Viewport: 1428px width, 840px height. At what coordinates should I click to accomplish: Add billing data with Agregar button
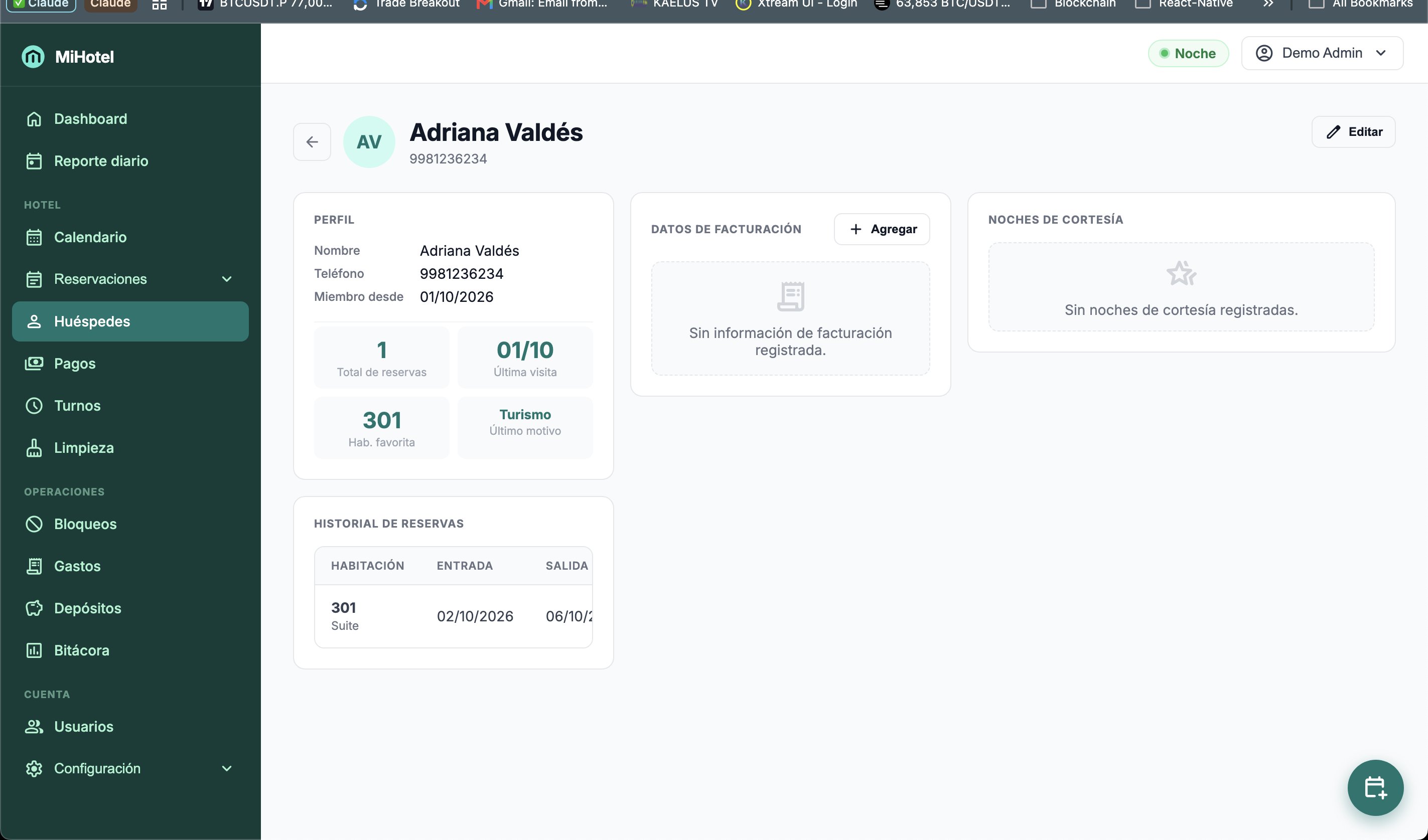pyautogui.click(x=882, y=229)
